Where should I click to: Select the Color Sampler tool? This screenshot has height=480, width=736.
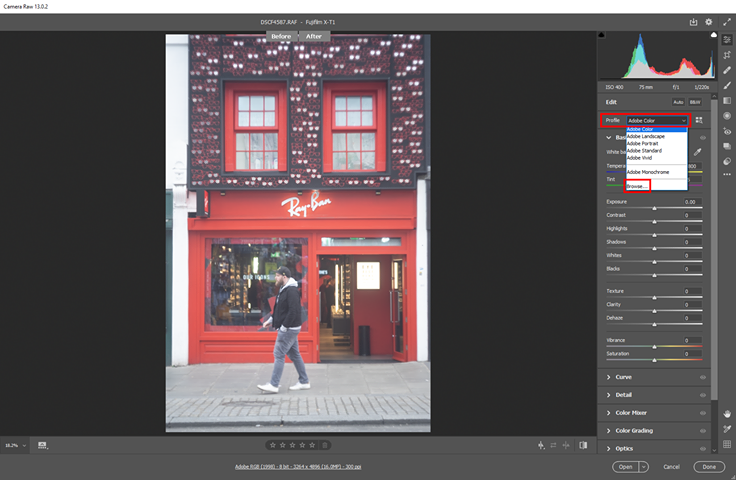point(727,429)
